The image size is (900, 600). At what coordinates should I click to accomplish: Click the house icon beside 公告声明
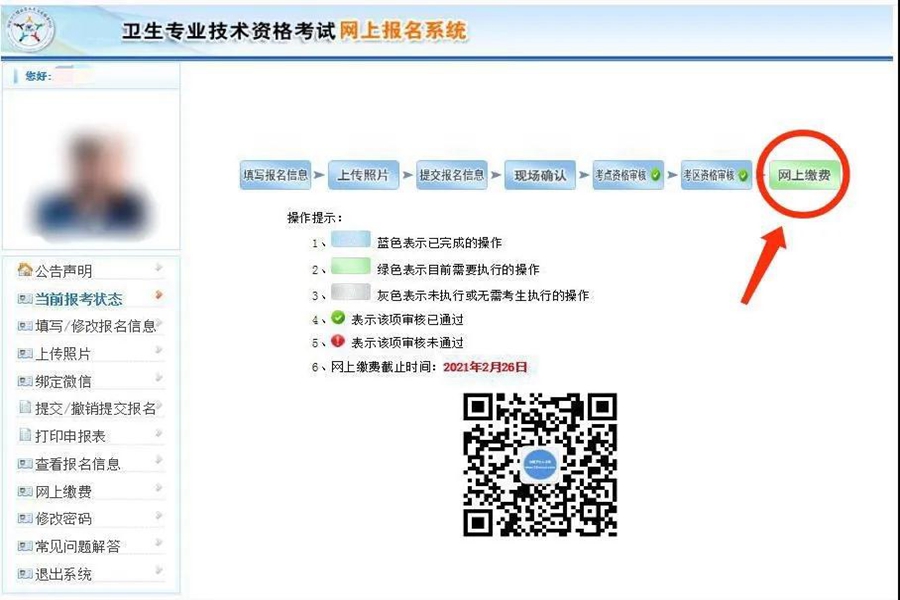point(26,270)
